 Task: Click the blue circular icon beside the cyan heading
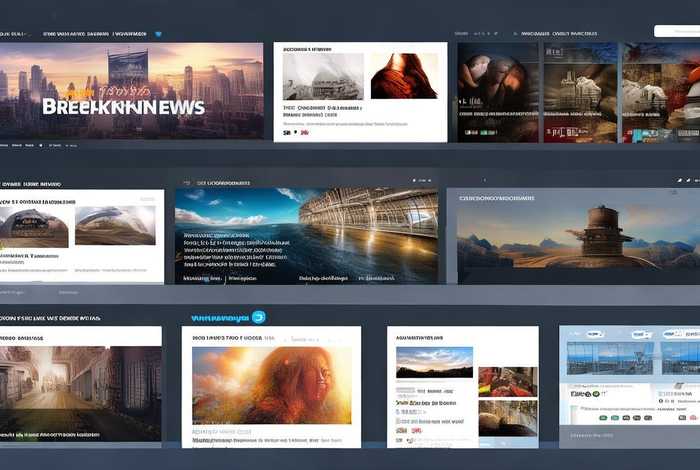[x=258, y=317]
